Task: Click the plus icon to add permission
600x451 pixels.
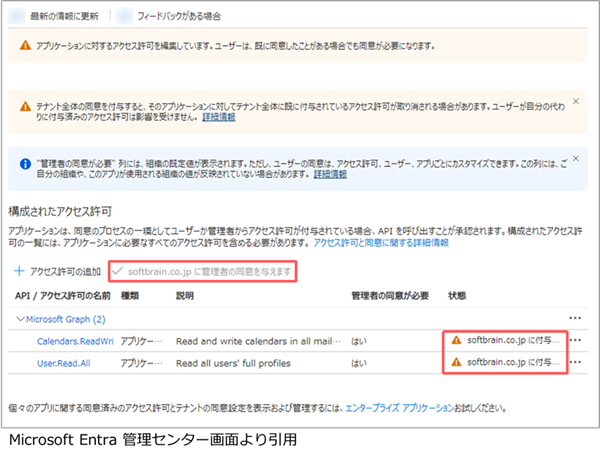Action: 20,272
